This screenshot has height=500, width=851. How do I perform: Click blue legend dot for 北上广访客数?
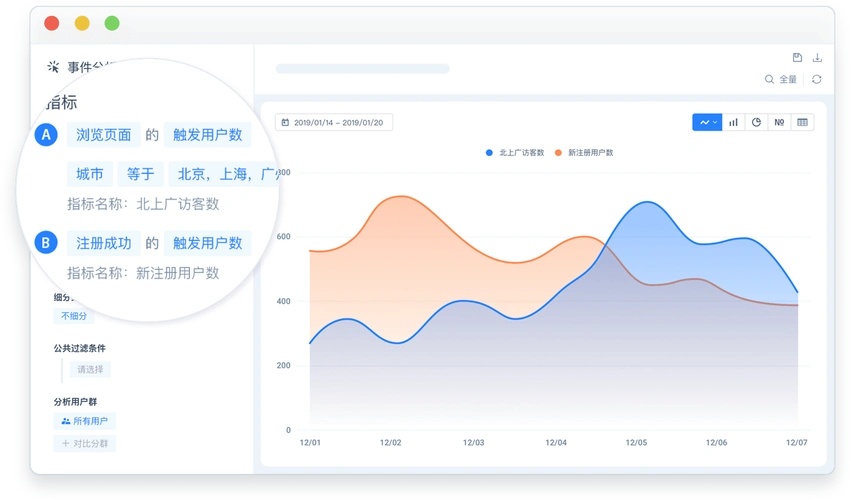click(x=489, y=153)
